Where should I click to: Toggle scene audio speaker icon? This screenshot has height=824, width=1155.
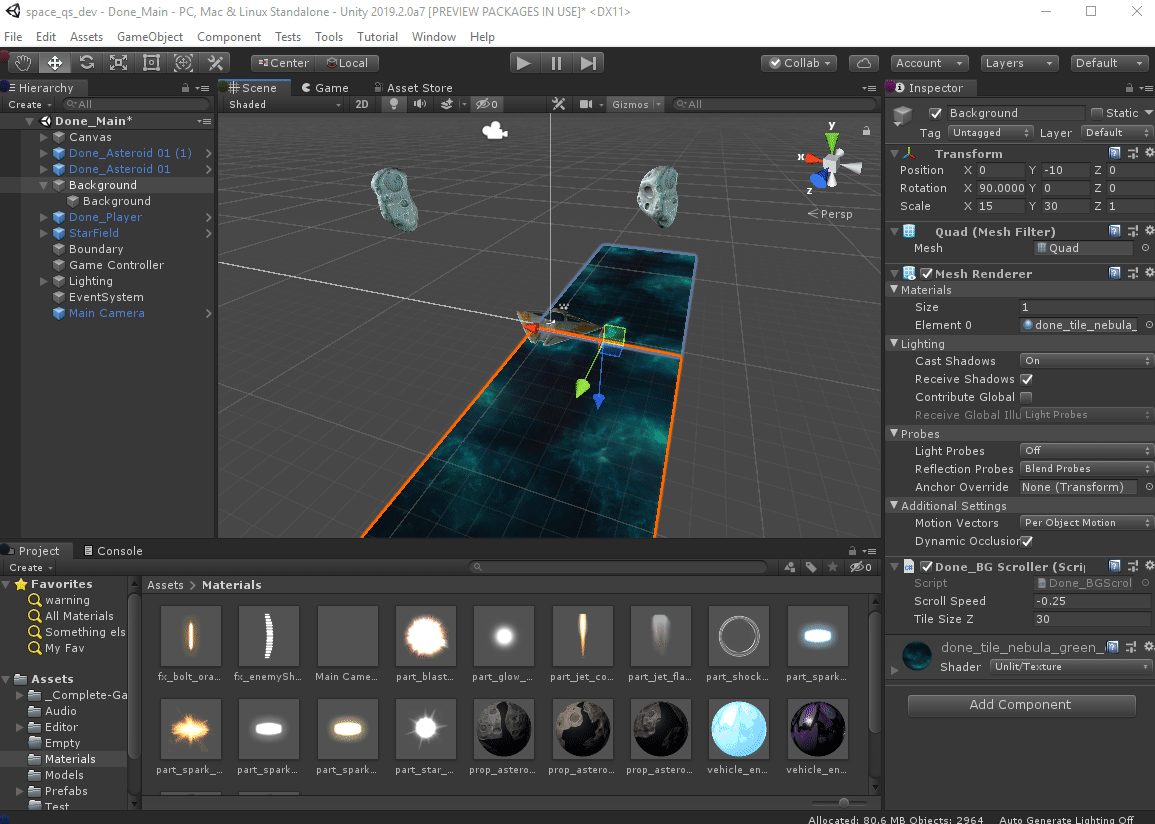click(420, 105)
